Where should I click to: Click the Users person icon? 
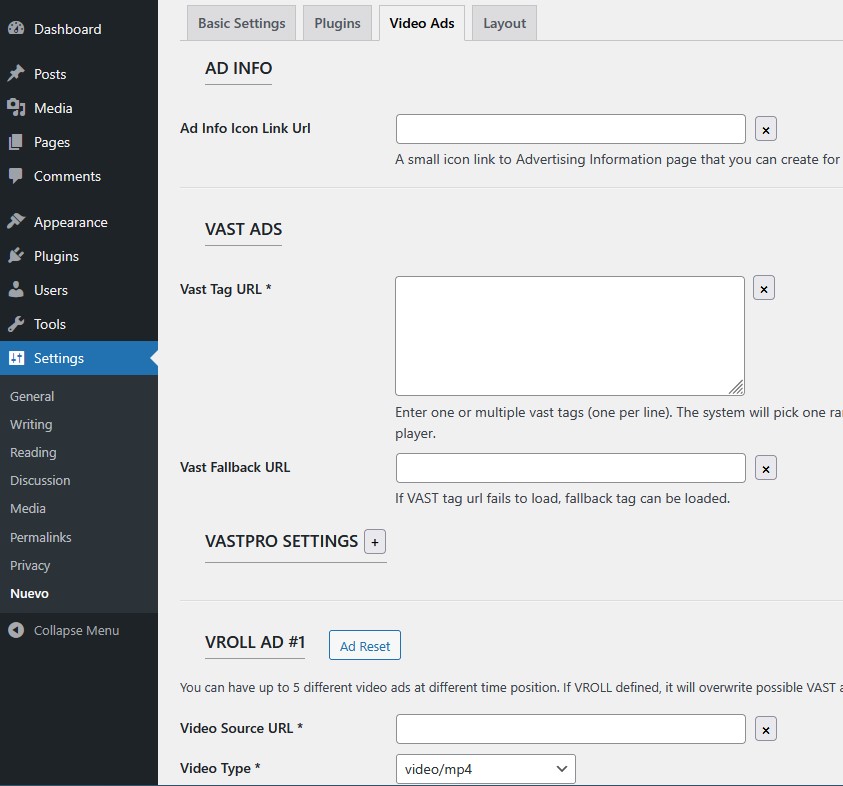(16, 290)
